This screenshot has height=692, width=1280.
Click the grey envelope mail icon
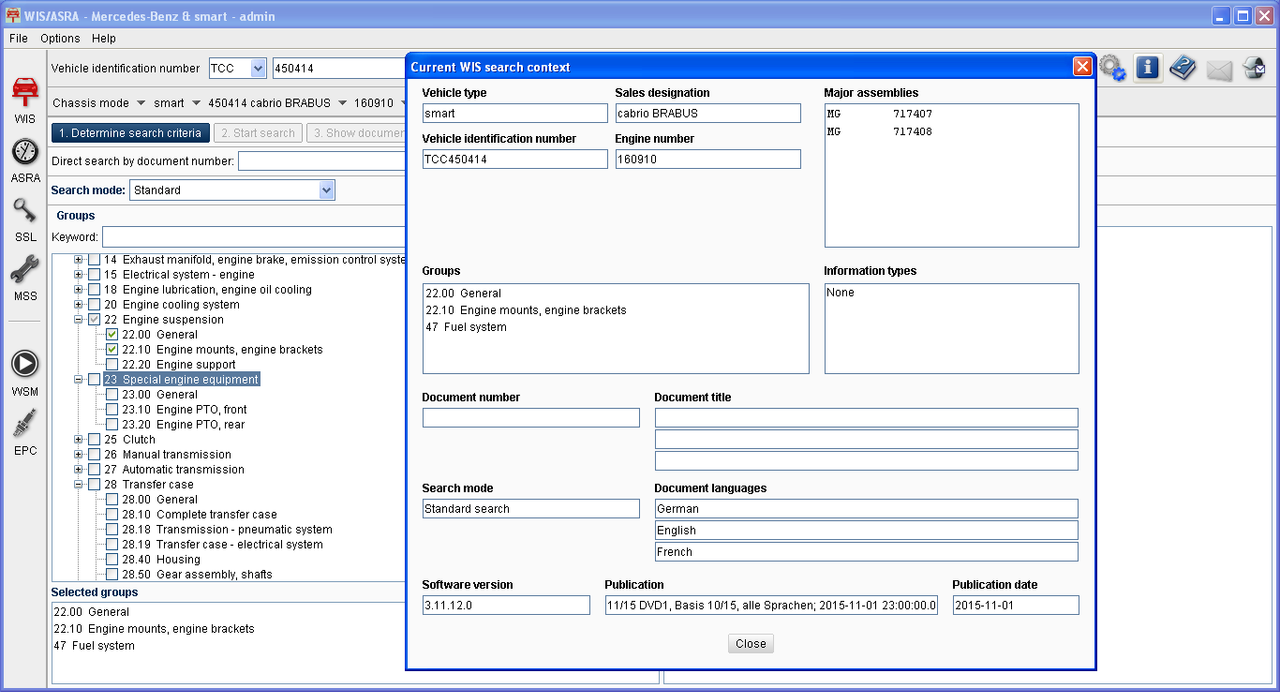1219,69
